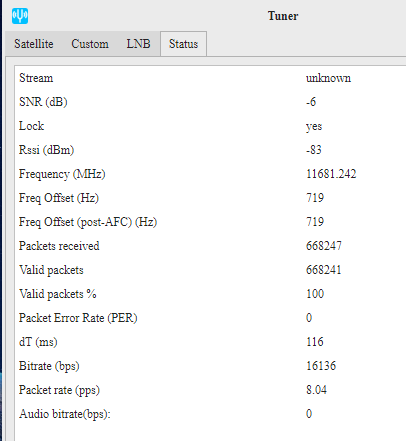Select the Valid packets value 668241
The width and height of the screenshot is (406, 441).
point(324,270)
